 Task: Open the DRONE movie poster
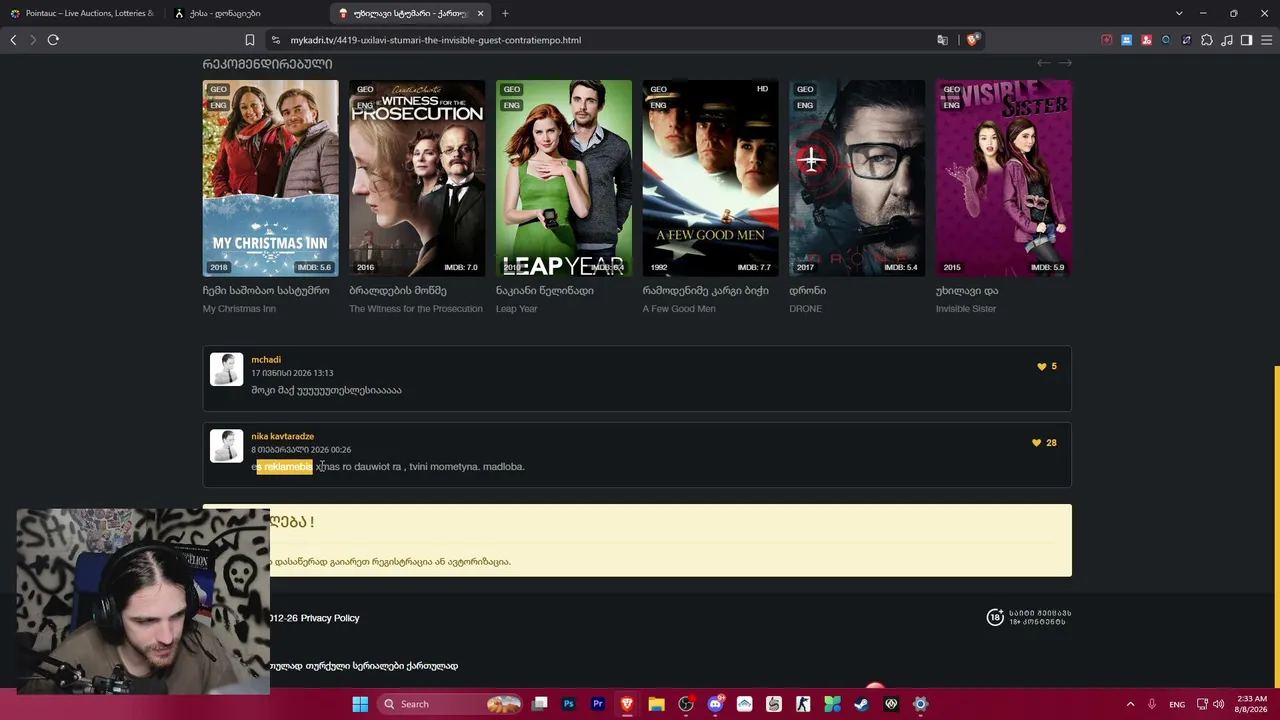[857, 178]
